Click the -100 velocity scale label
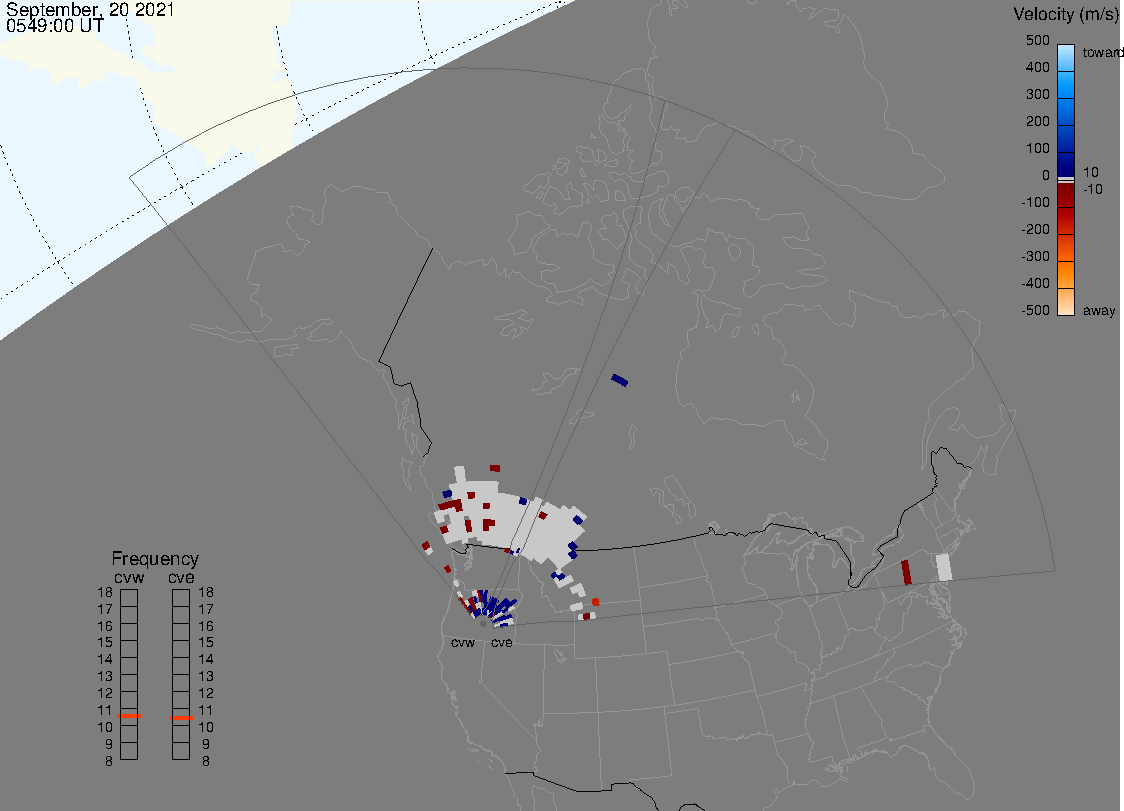 pos(1035,202)
